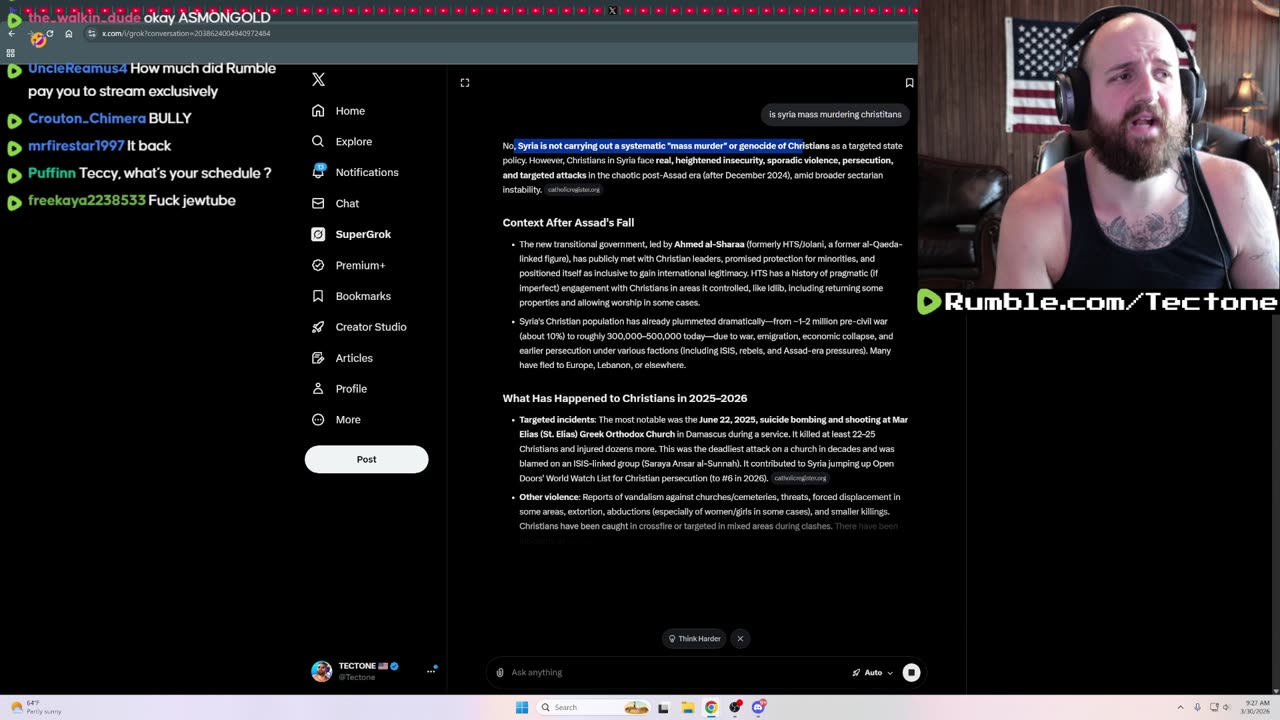Stop Grok response generation
This screenshot has height=720, width=1280.
tap(911, 672)
